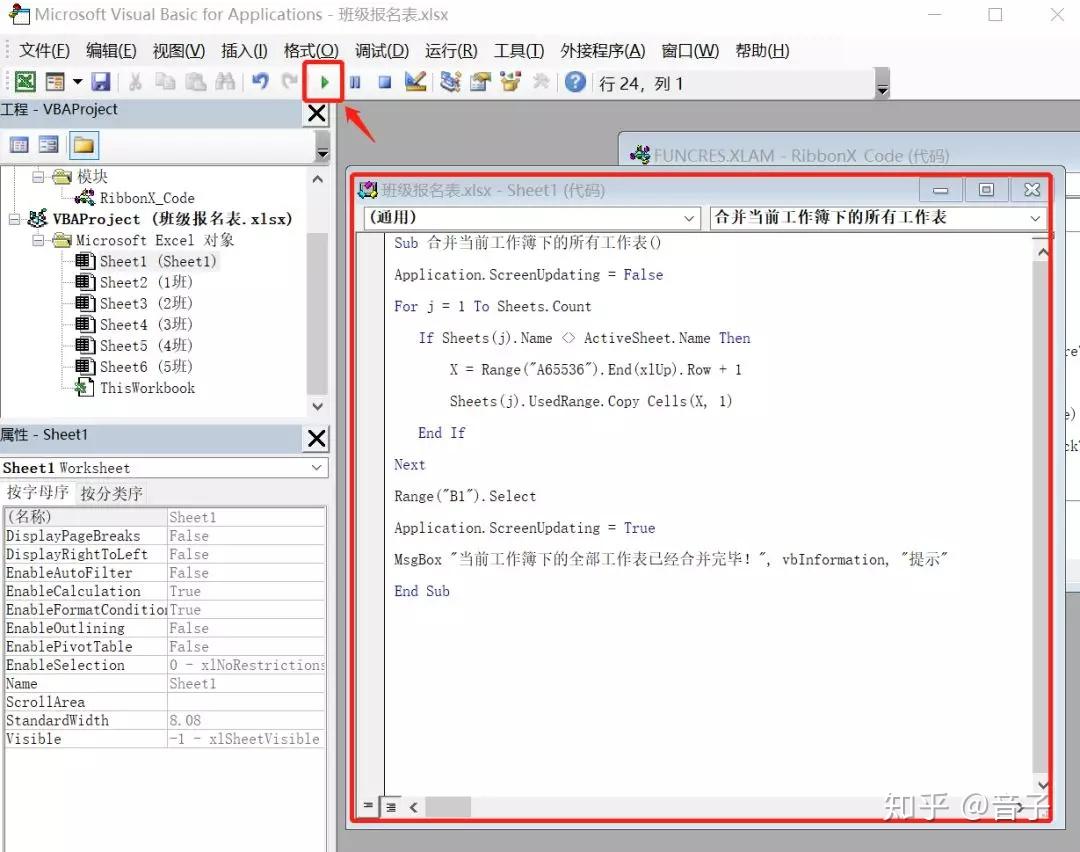This screenshot has height=852, width=1080.
Task: Open the 插入(I) menu
Action: (x=244, y=50)
